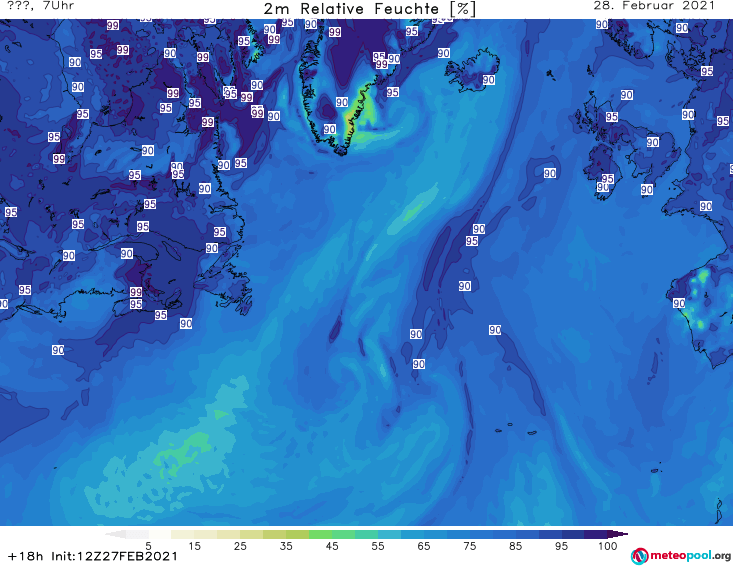Click the meteopool.org logo

pos(681,556)
